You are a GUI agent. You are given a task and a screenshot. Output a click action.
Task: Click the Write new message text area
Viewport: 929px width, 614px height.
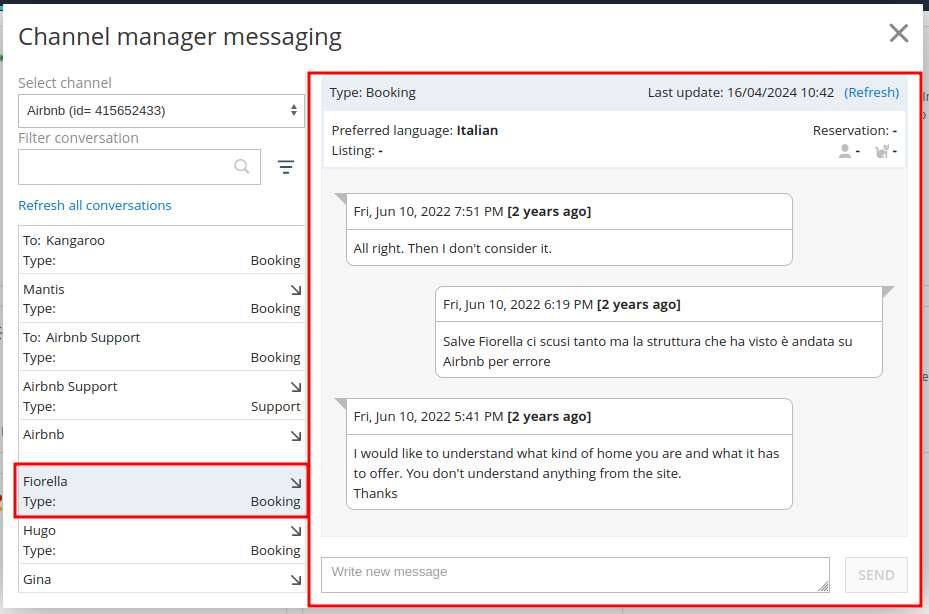click(575, 575)
